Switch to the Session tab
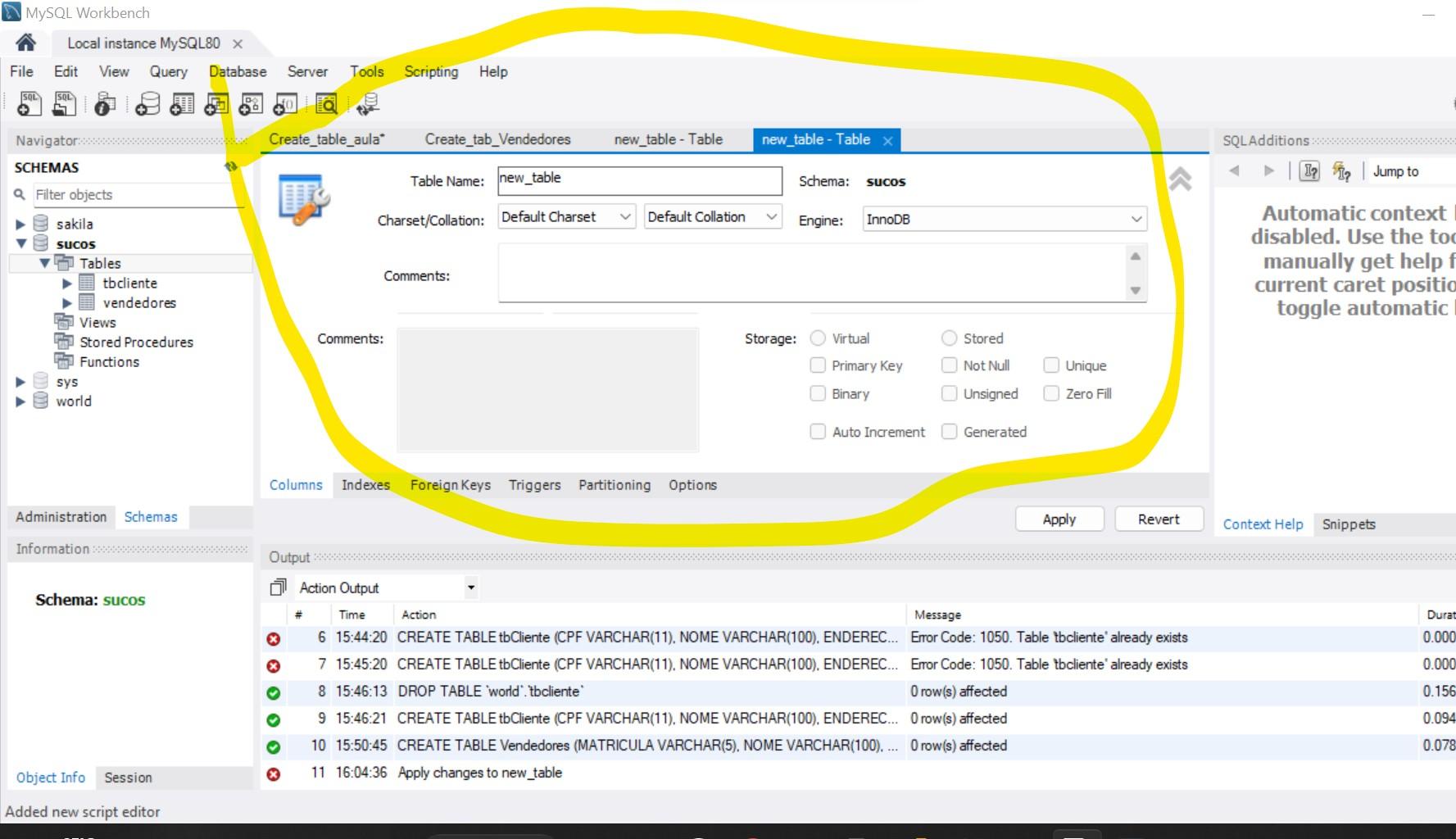Screen dimensions: 1456x839 click(128, 778)
